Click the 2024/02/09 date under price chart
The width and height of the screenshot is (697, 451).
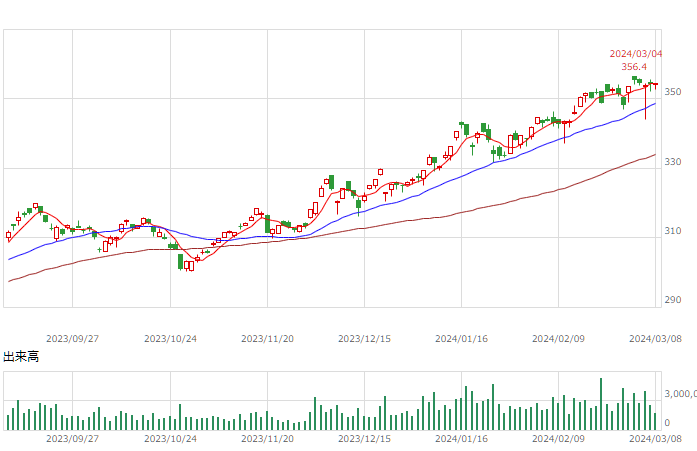coord(558,339)
